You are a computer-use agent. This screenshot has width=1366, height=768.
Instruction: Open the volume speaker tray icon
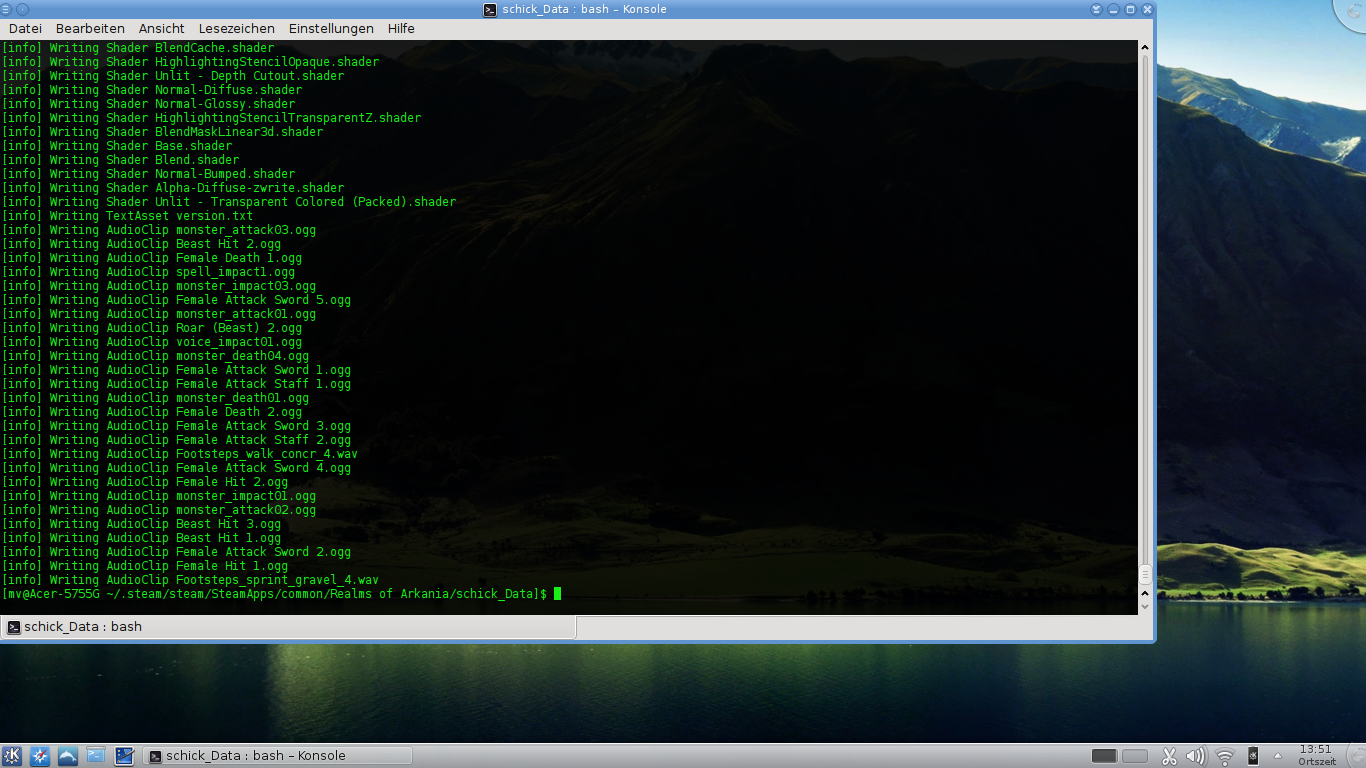point(1196,756)
